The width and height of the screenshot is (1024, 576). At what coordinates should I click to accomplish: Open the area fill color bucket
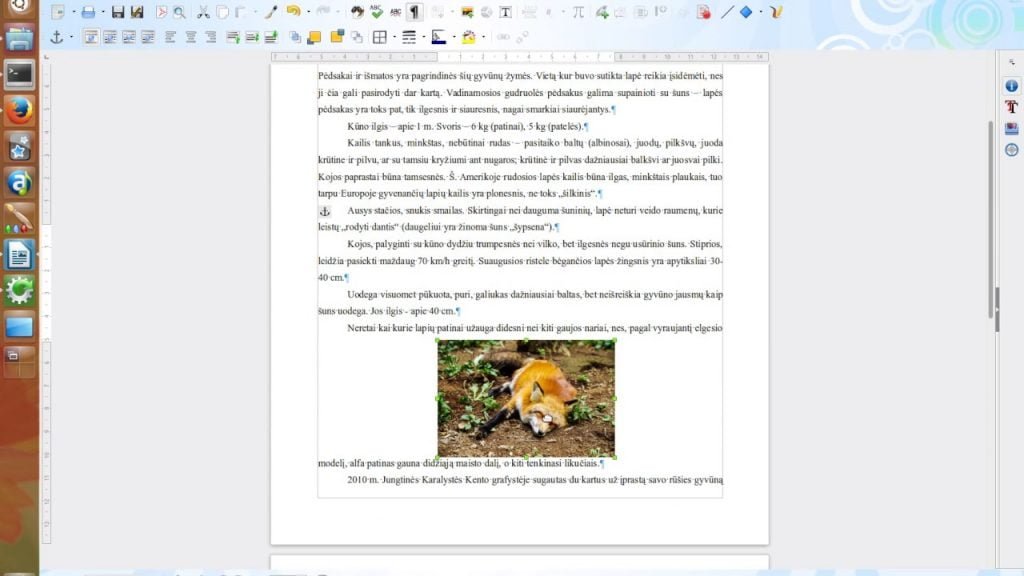click(x=469, y=37)
